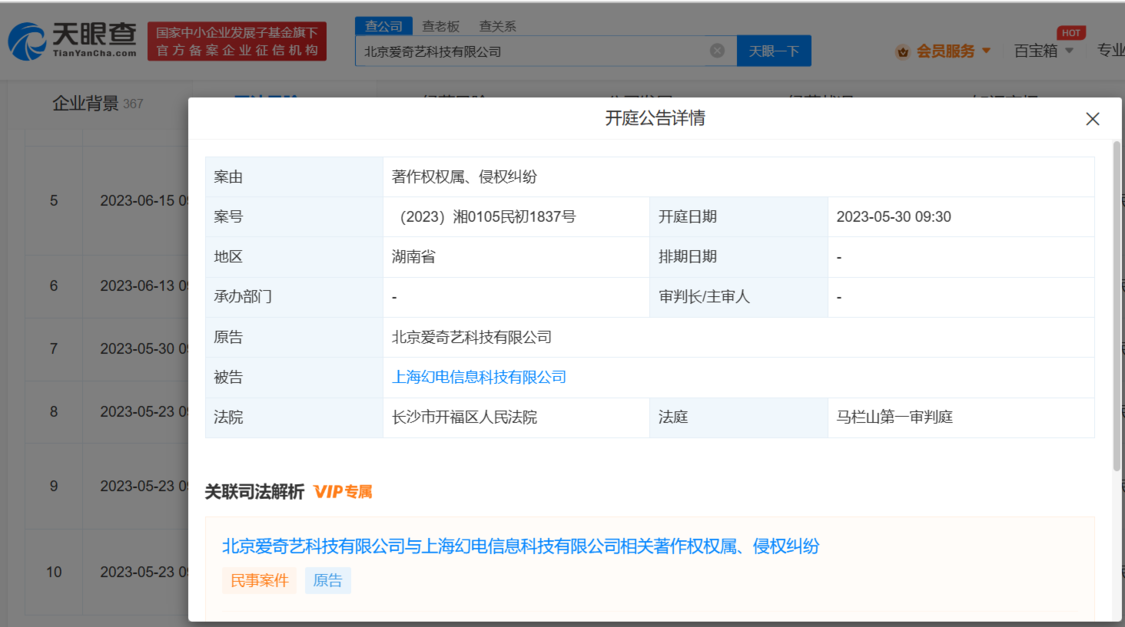The image size is (1125, 627).
Task: Click background row 8 dated 2023-05-23
Action: (108, 412)
